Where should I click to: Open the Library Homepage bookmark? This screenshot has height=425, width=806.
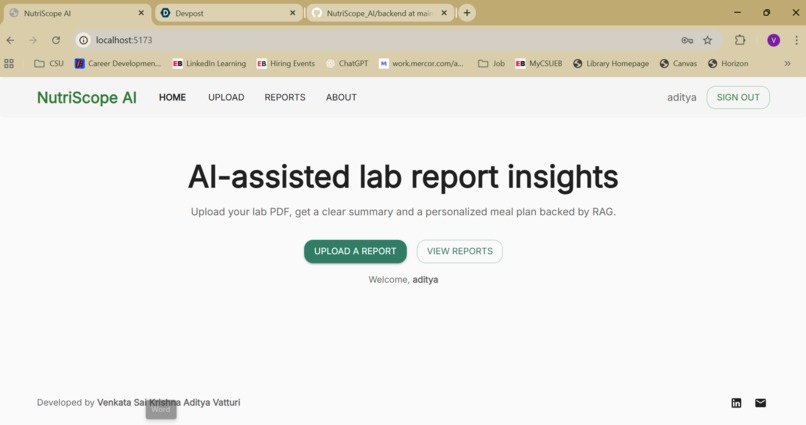[611, 64]
